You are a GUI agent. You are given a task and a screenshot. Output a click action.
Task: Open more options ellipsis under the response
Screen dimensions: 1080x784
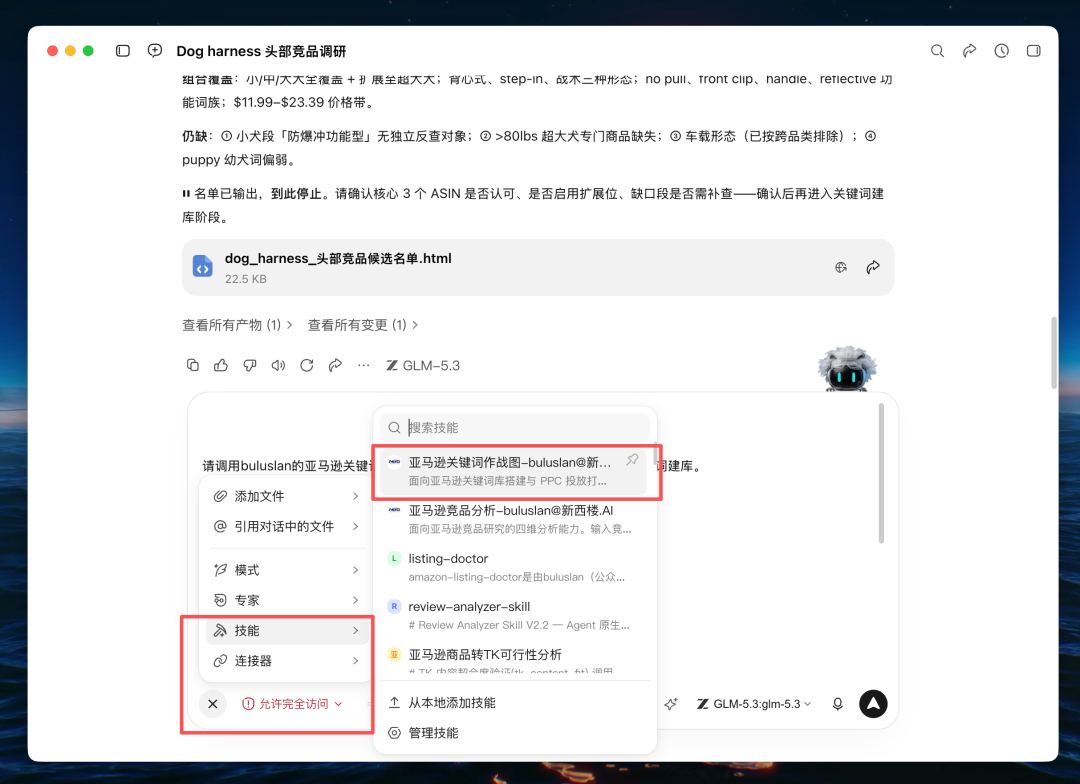pos(364,365)
